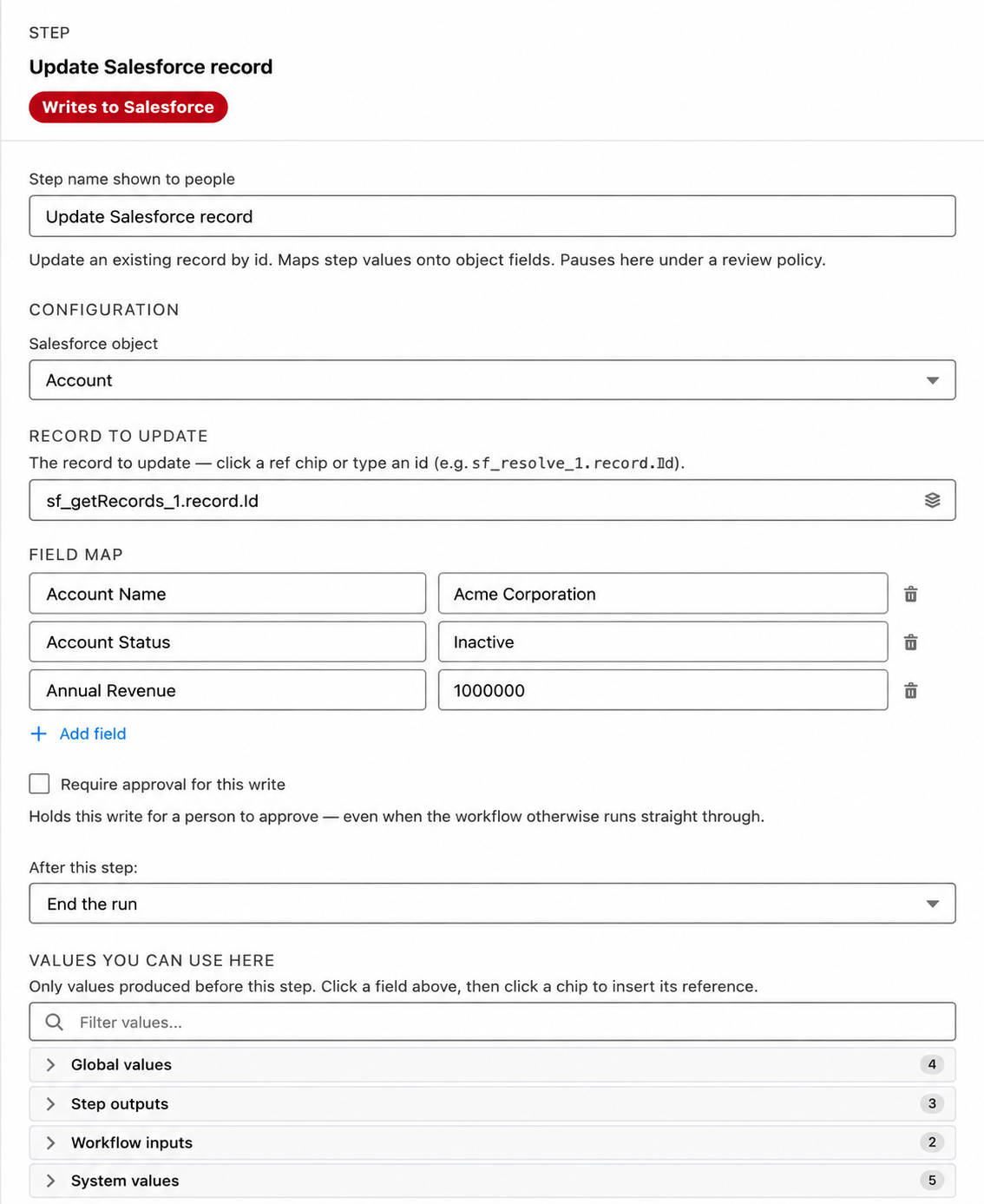Enable Require approval for this write
Viewport: 984px width, 1204px height.
(x=39, y=784)
